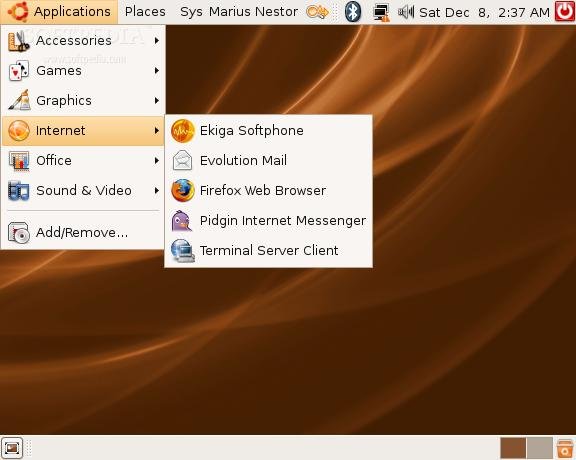Launch Ekiga Softphone
The image size is (576, 460).
[269, 130]
